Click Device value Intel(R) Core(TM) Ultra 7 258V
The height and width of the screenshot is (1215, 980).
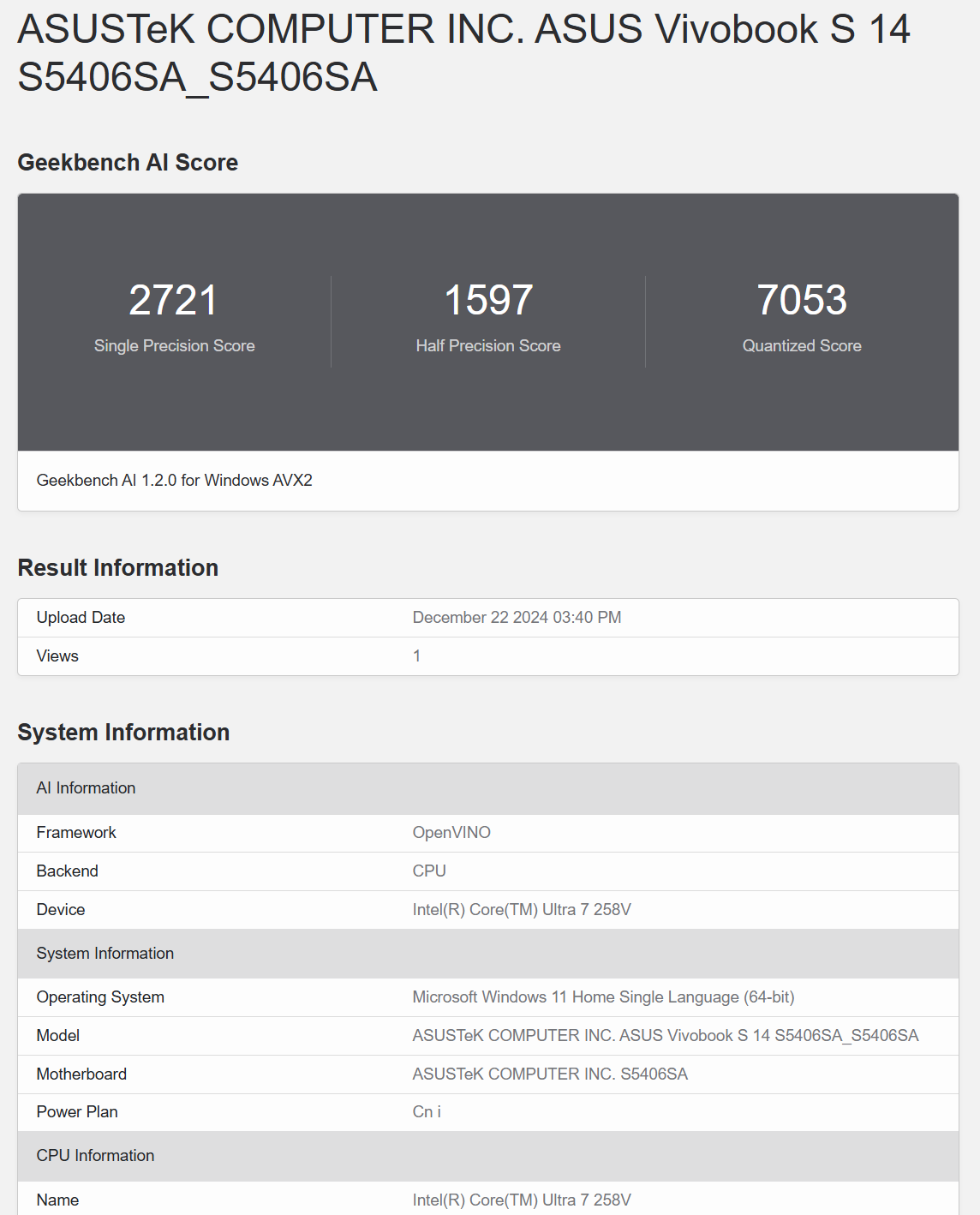[x=522, y=910]
